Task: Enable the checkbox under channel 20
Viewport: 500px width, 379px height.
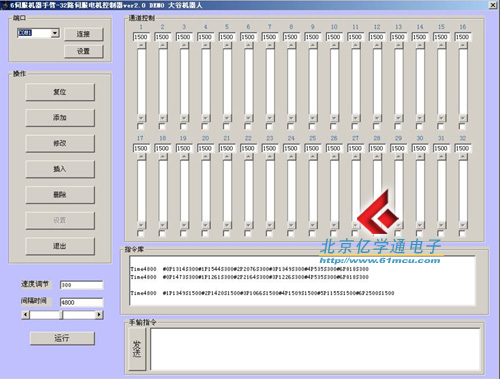Action: click(205, 233)
